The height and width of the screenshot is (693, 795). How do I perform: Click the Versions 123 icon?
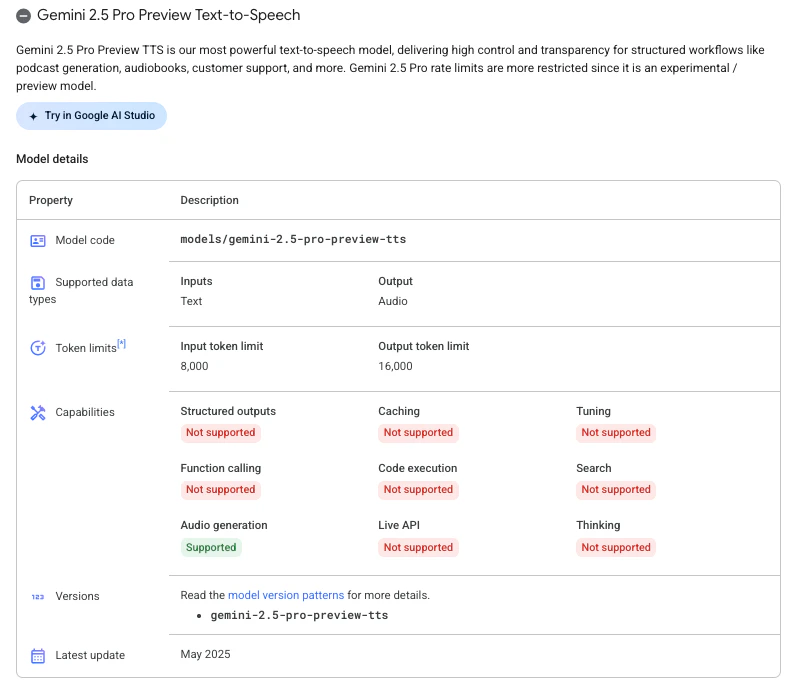click(38, 597)
